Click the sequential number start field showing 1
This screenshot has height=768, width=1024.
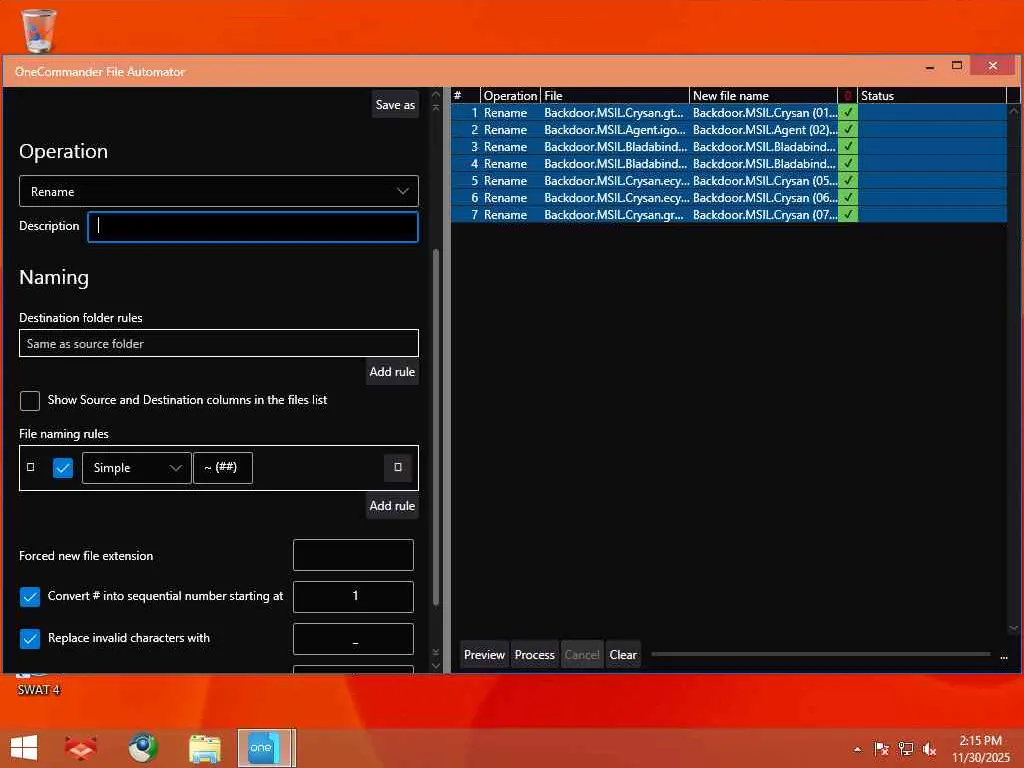coord(353,596)
